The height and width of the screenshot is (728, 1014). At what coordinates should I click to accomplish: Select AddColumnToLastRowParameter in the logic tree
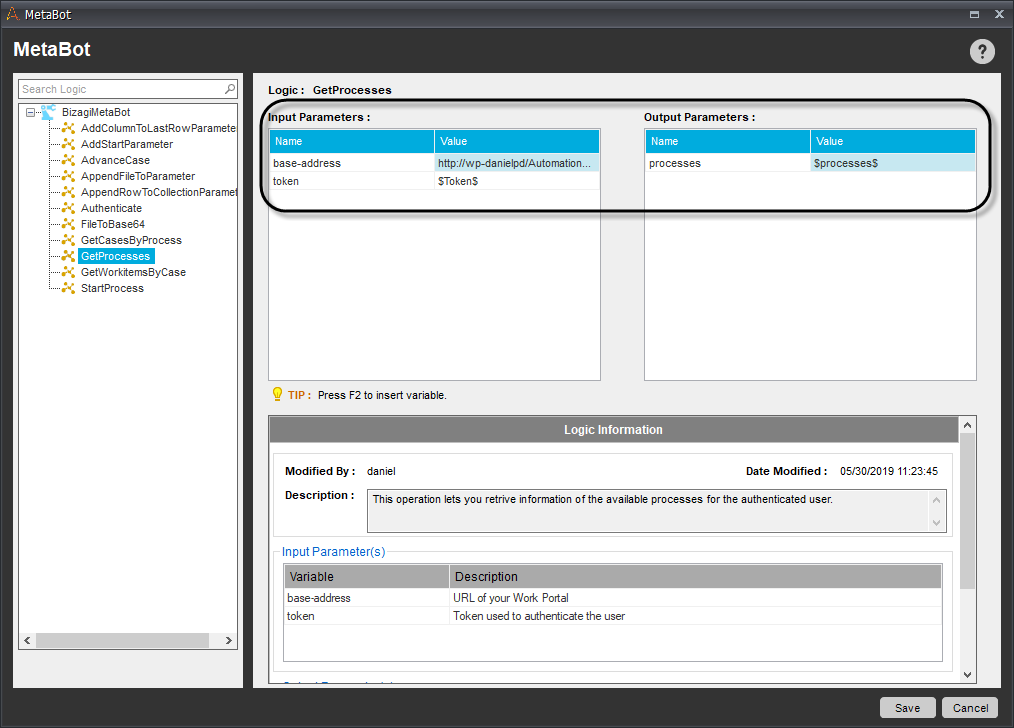(158, 128)
